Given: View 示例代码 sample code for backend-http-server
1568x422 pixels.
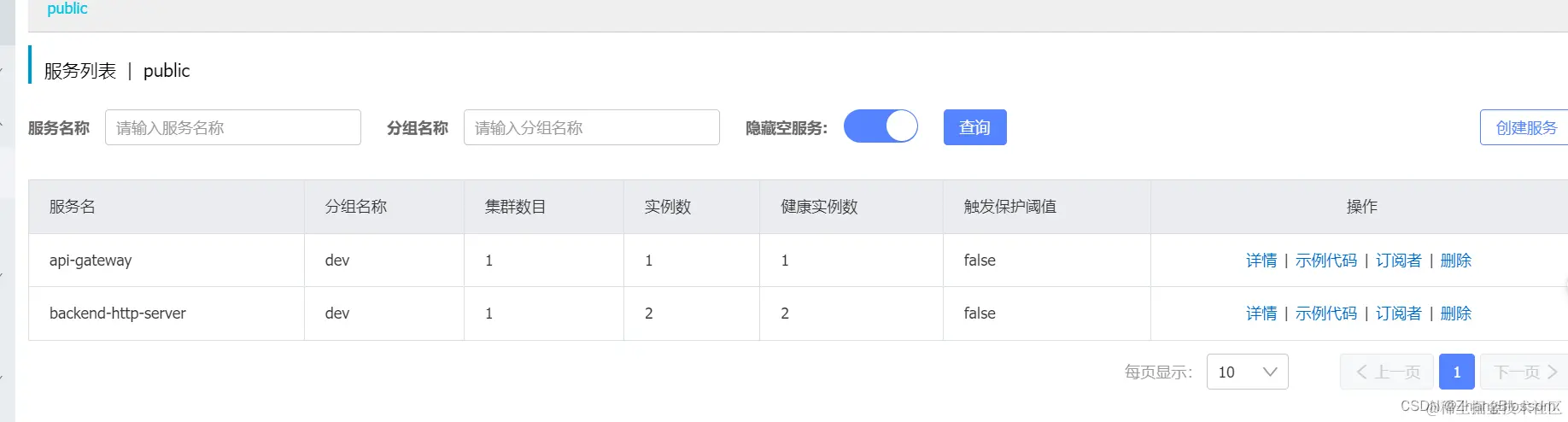Looking at the screenshot, I should [1325, 314].
